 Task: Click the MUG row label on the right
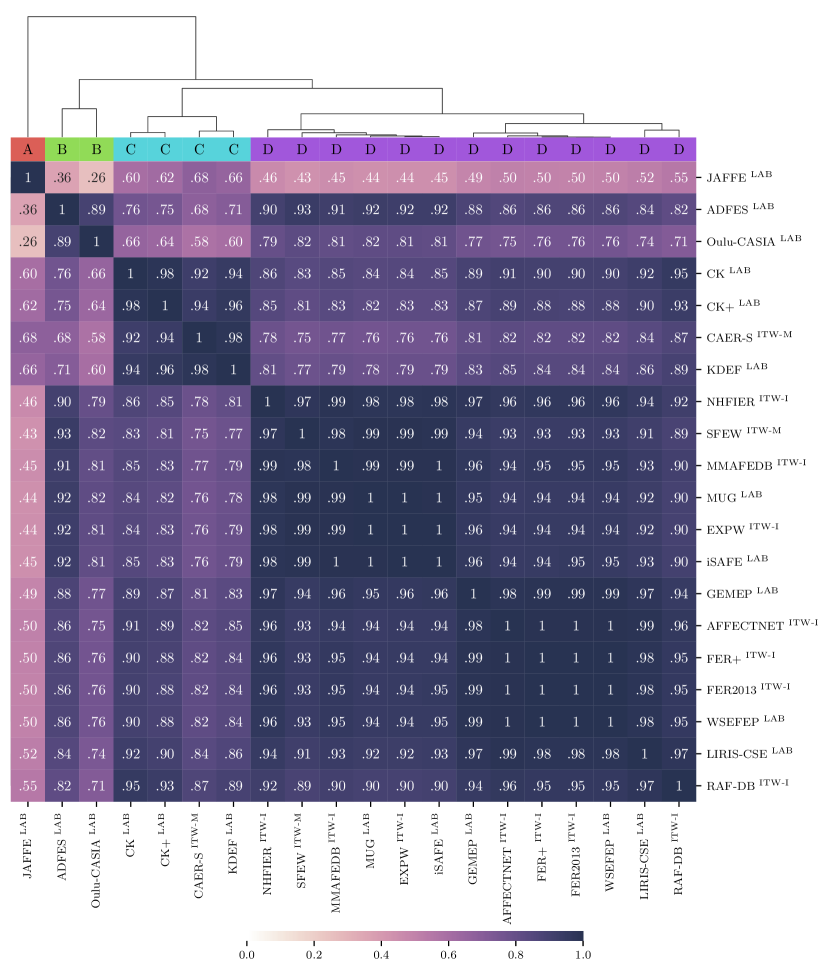click(734, 497)
